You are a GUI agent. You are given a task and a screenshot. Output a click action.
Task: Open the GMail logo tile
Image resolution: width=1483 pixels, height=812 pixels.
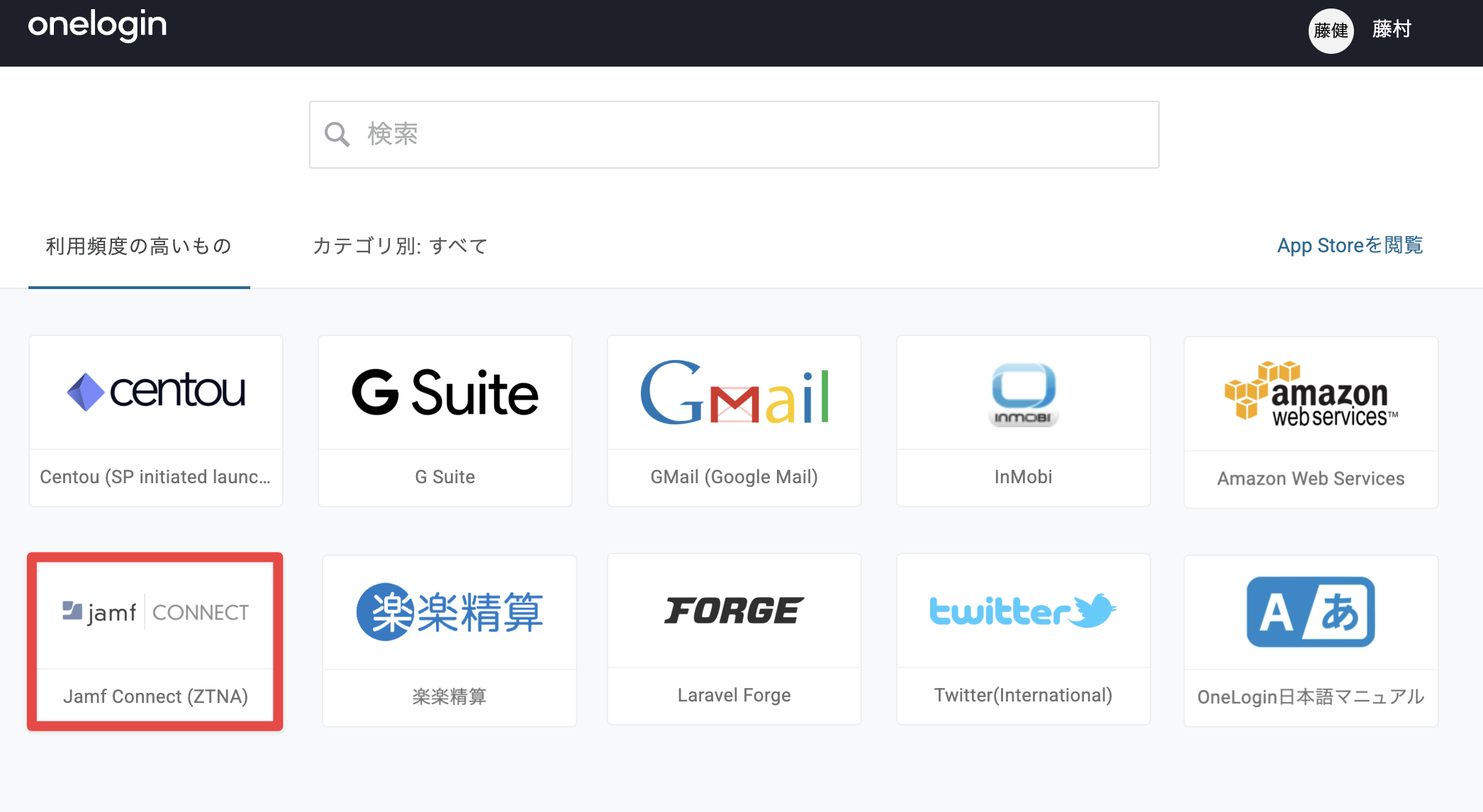[734, 392]
